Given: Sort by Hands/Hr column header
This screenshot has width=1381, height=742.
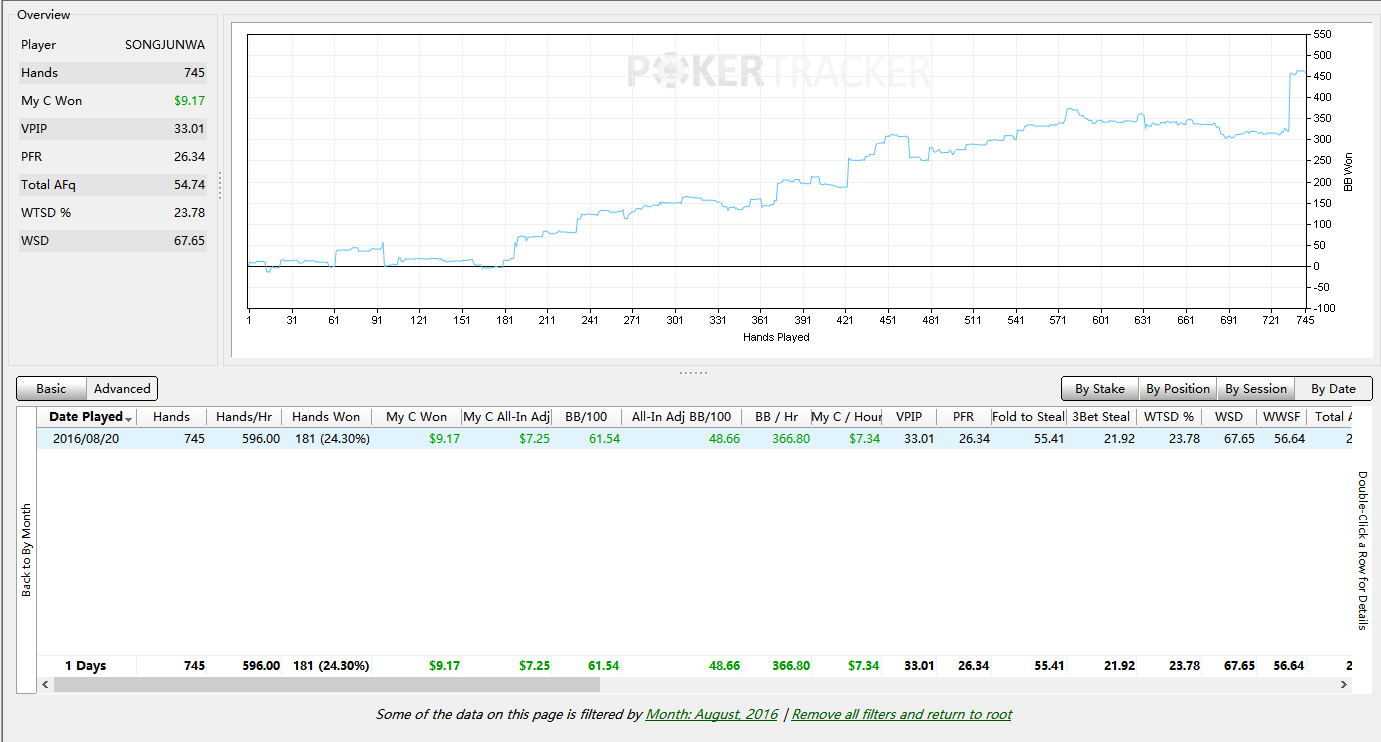Looking at the screenshot, I should click(243, 417).
